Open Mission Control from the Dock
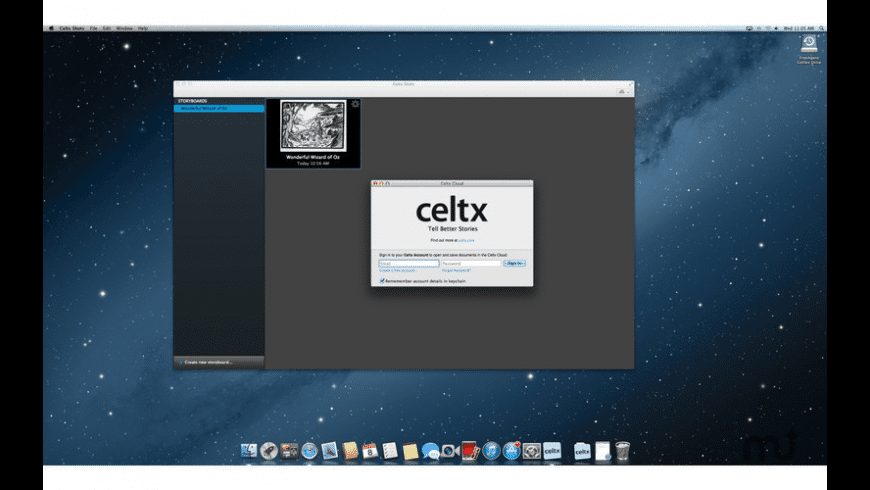The image size is (870, 490). click(289, 451)
